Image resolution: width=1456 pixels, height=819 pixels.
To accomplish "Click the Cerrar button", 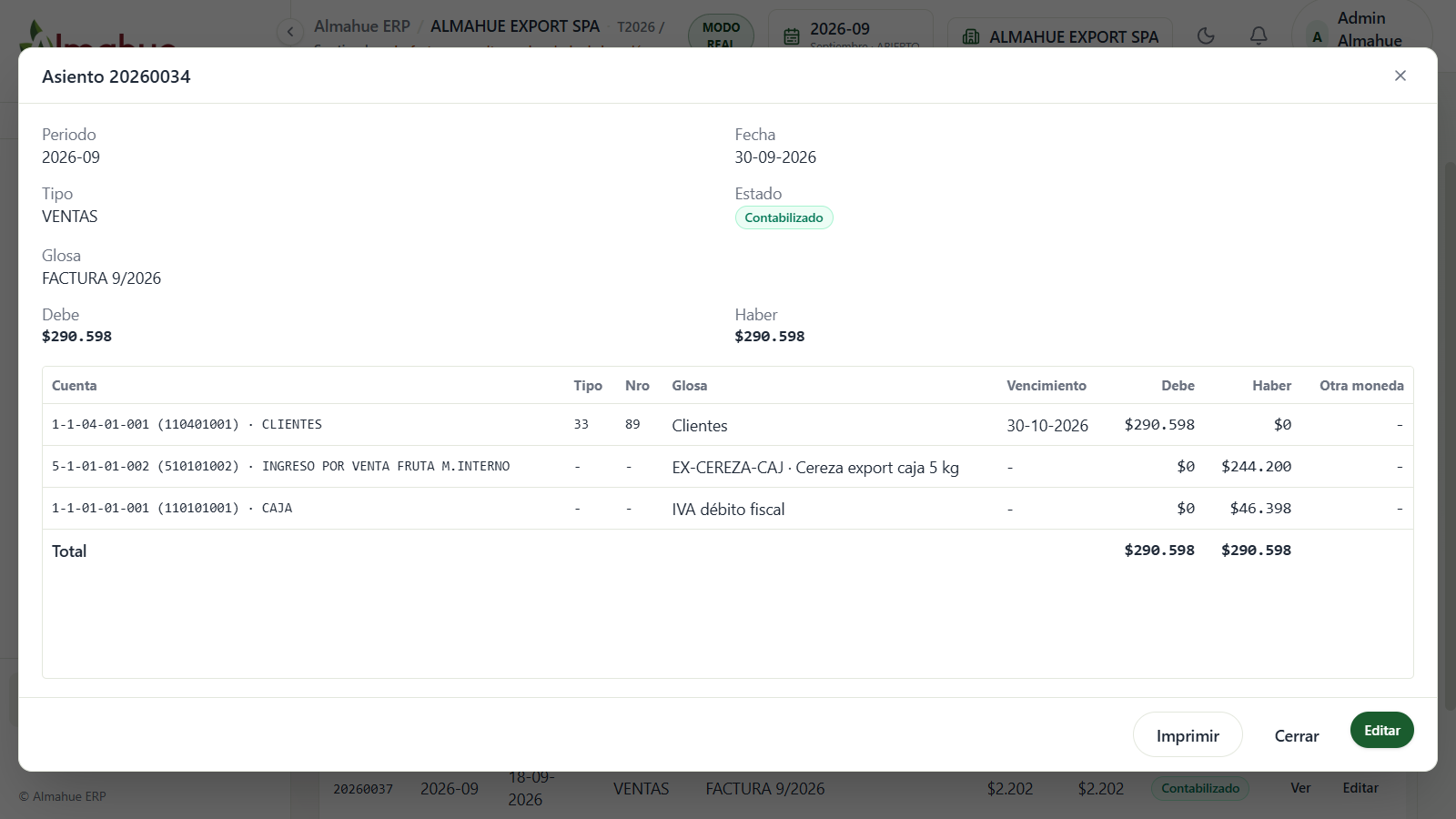I will [1297, 735].
